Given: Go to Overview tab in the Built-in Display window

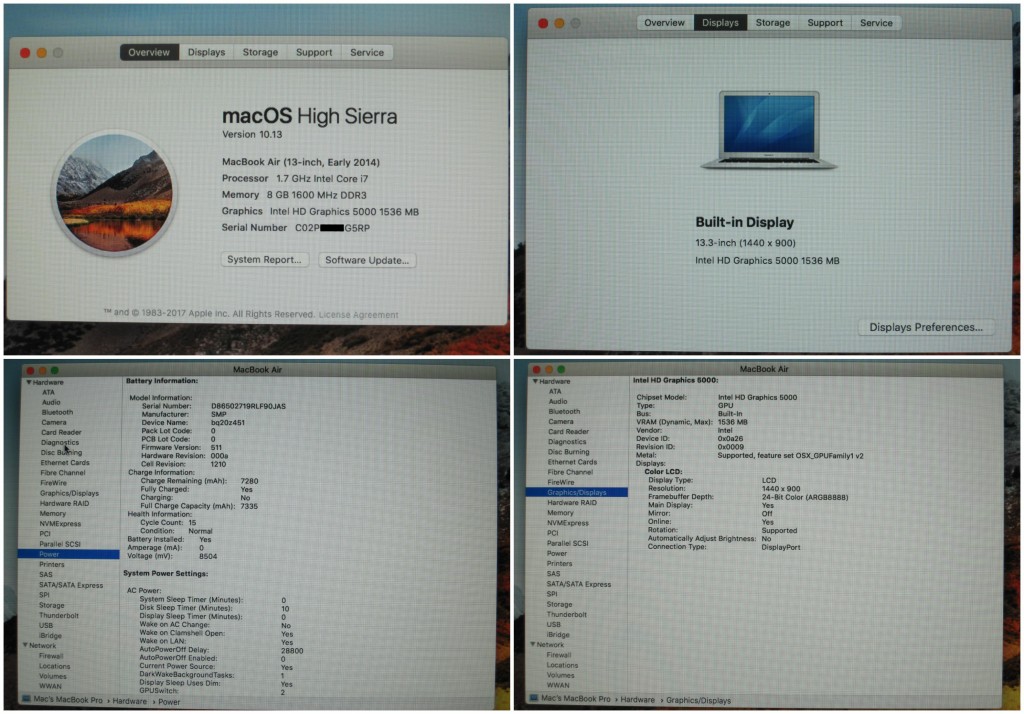Looking at the screenshot, I should click(x=665, y=23).
